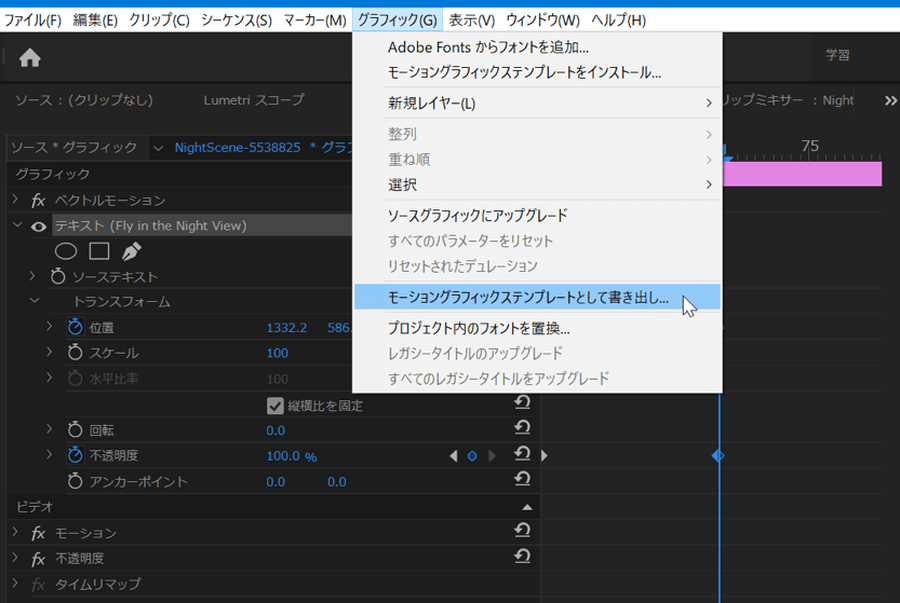Expand the ソーステキスト property
This screenshot has height=603, width=900.
[32, 276]
